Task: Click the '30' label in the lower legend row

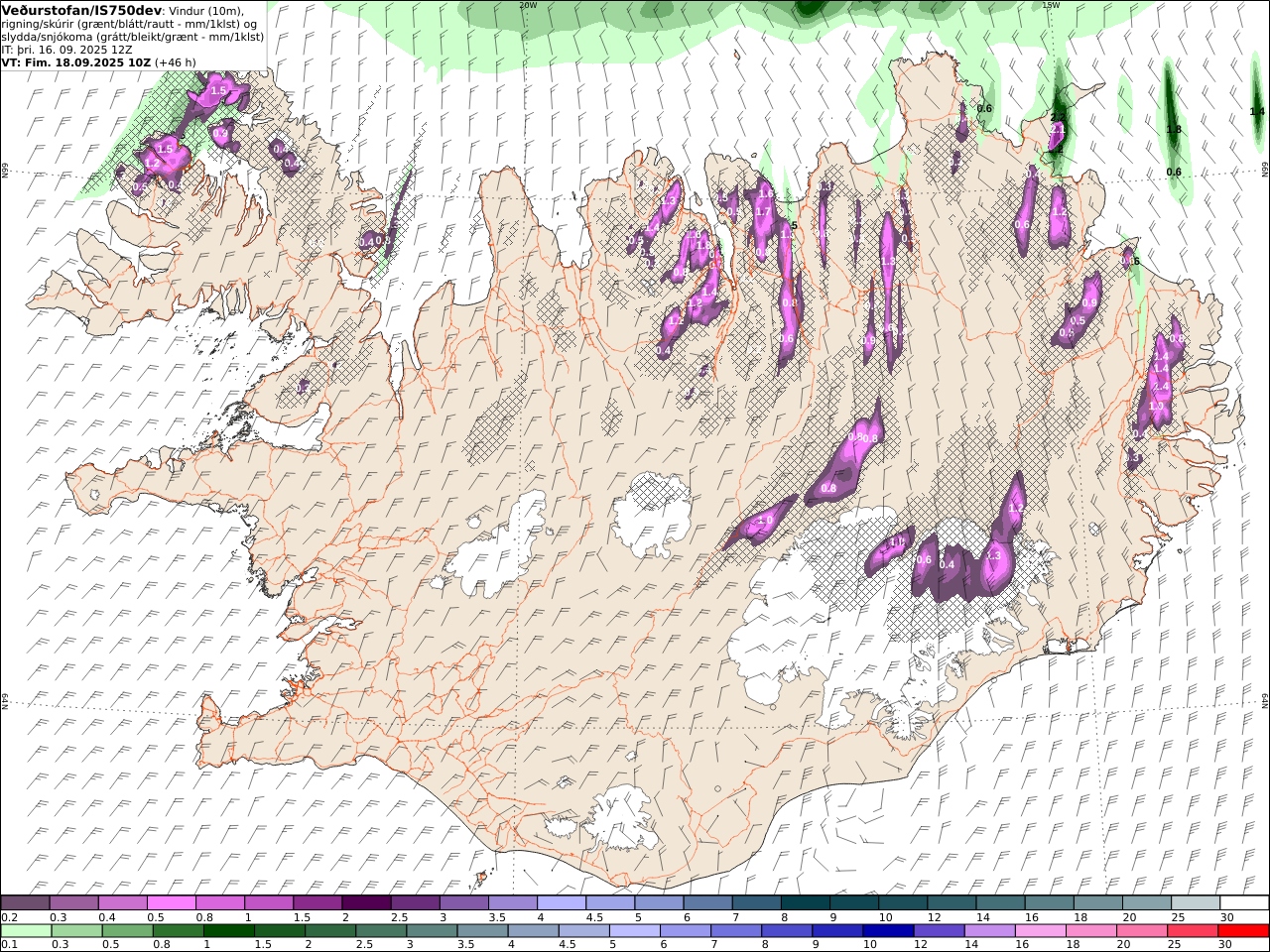Action: pos(1227,945)
